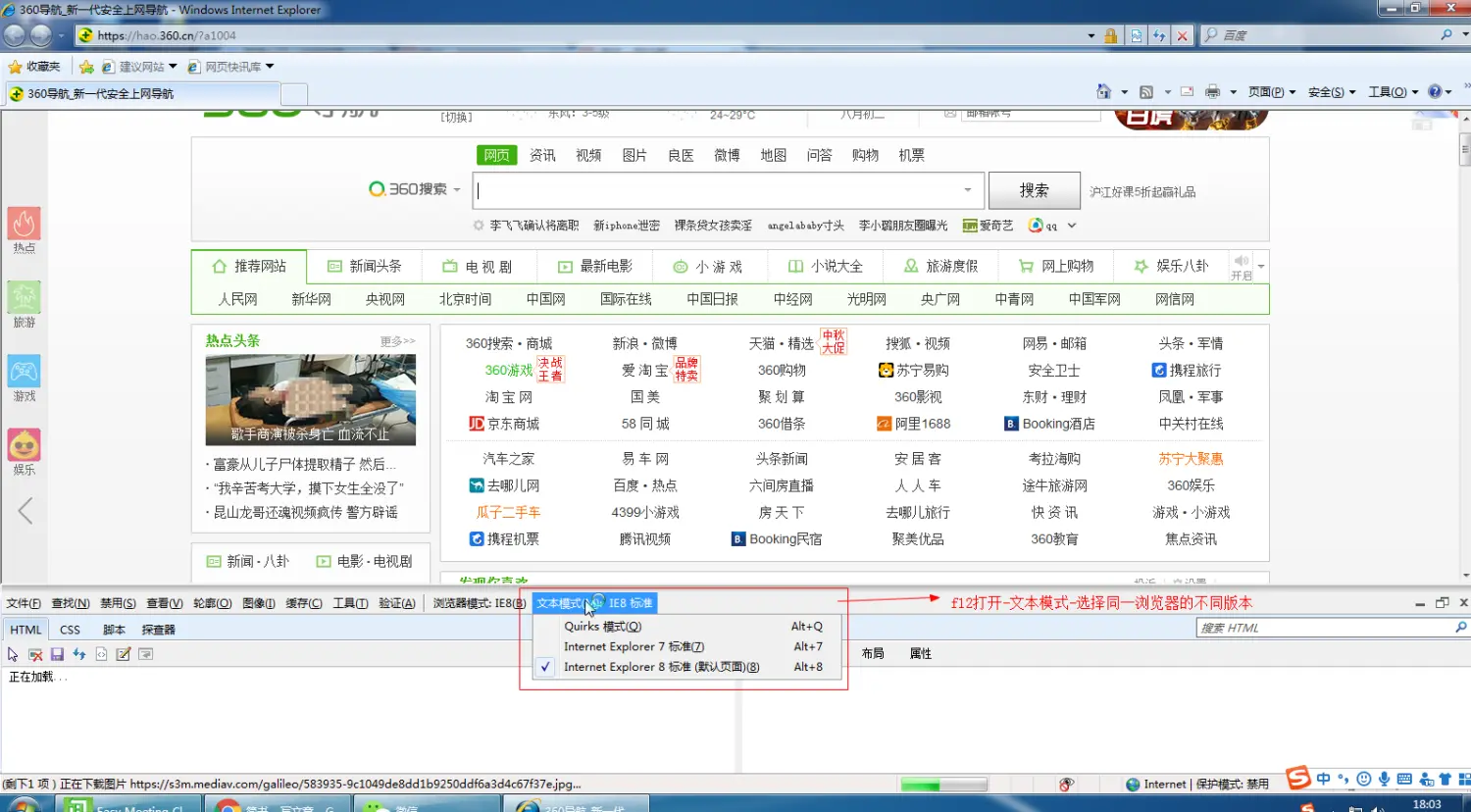
Task: Switch to the 脚本 tab
Action: (114, 630)
